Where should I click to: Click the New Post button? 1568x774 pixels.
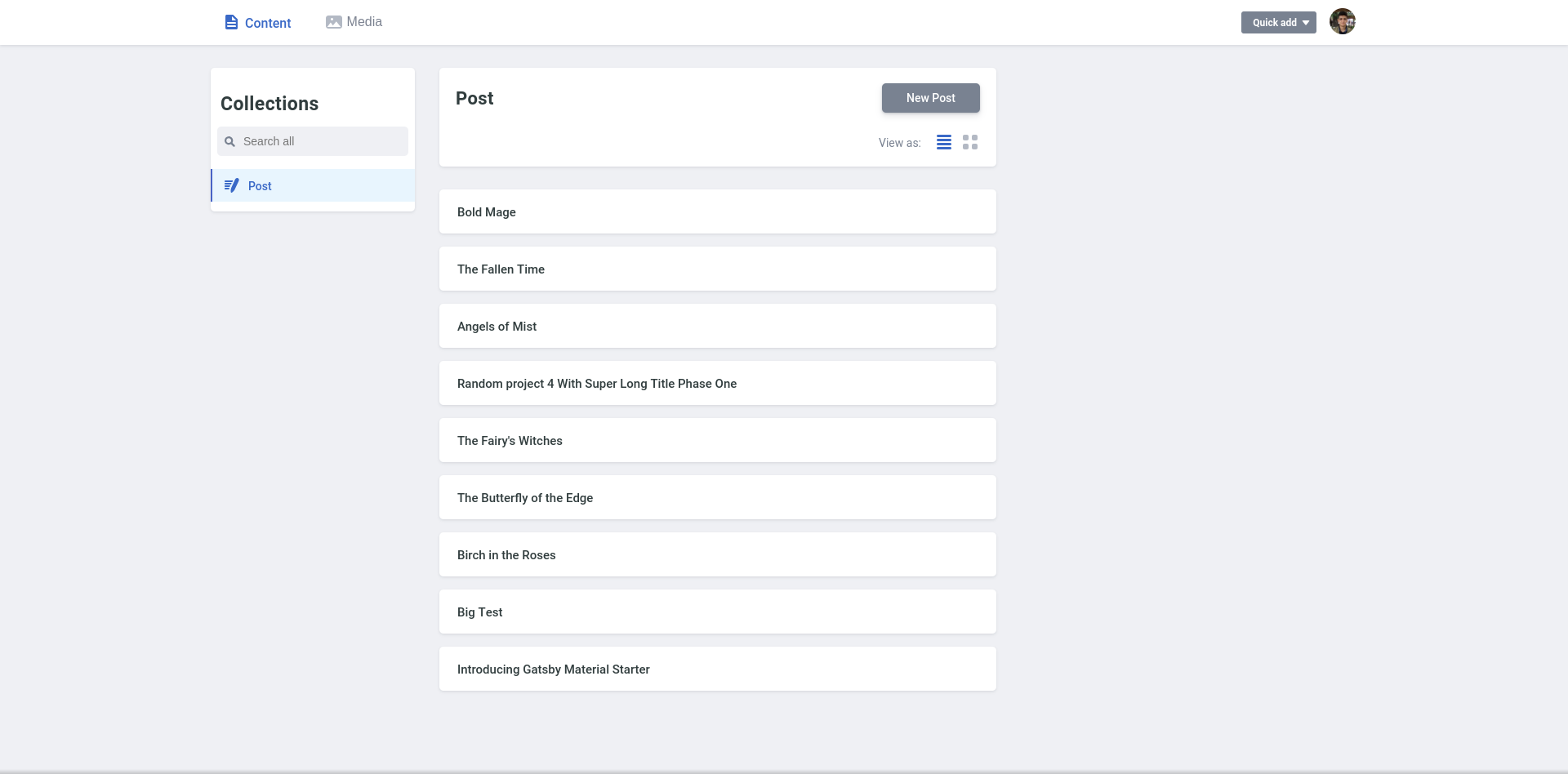930,98
